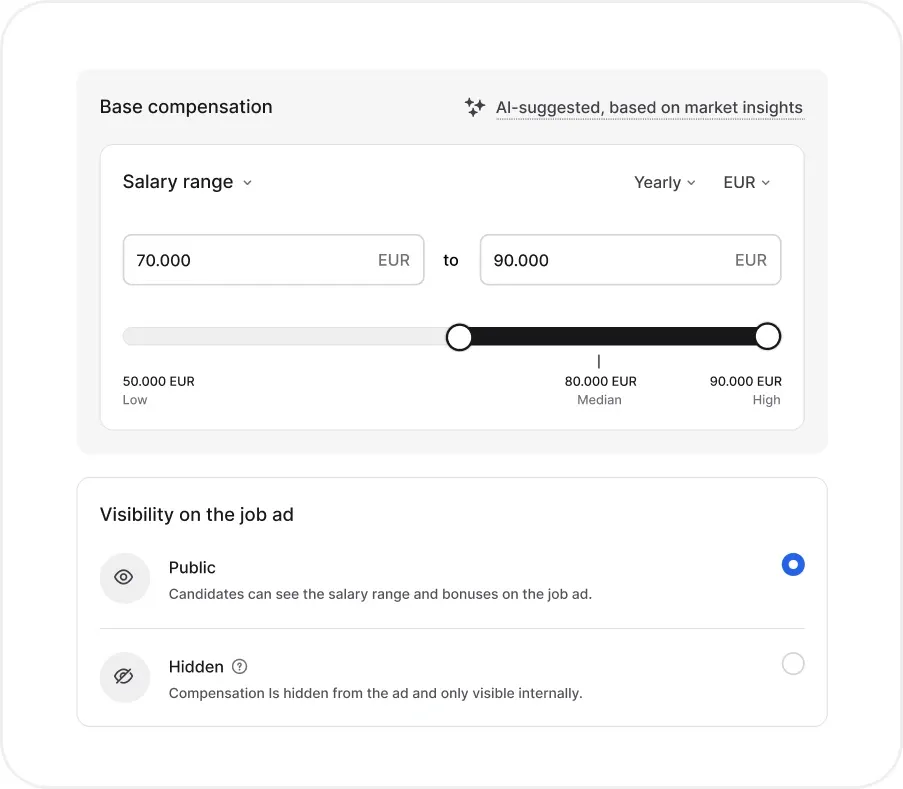Image resolution: width=903 pixels, height=789 pixels.
Task: Click the Public option title
Action: (x=192, y=568)
